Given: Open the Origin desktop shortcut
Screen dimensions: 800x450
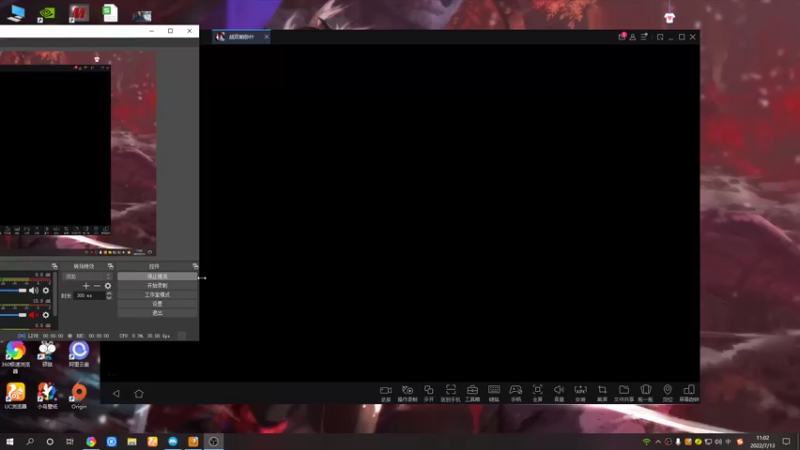Looking at the screenshot, I should tap(79, 395).
